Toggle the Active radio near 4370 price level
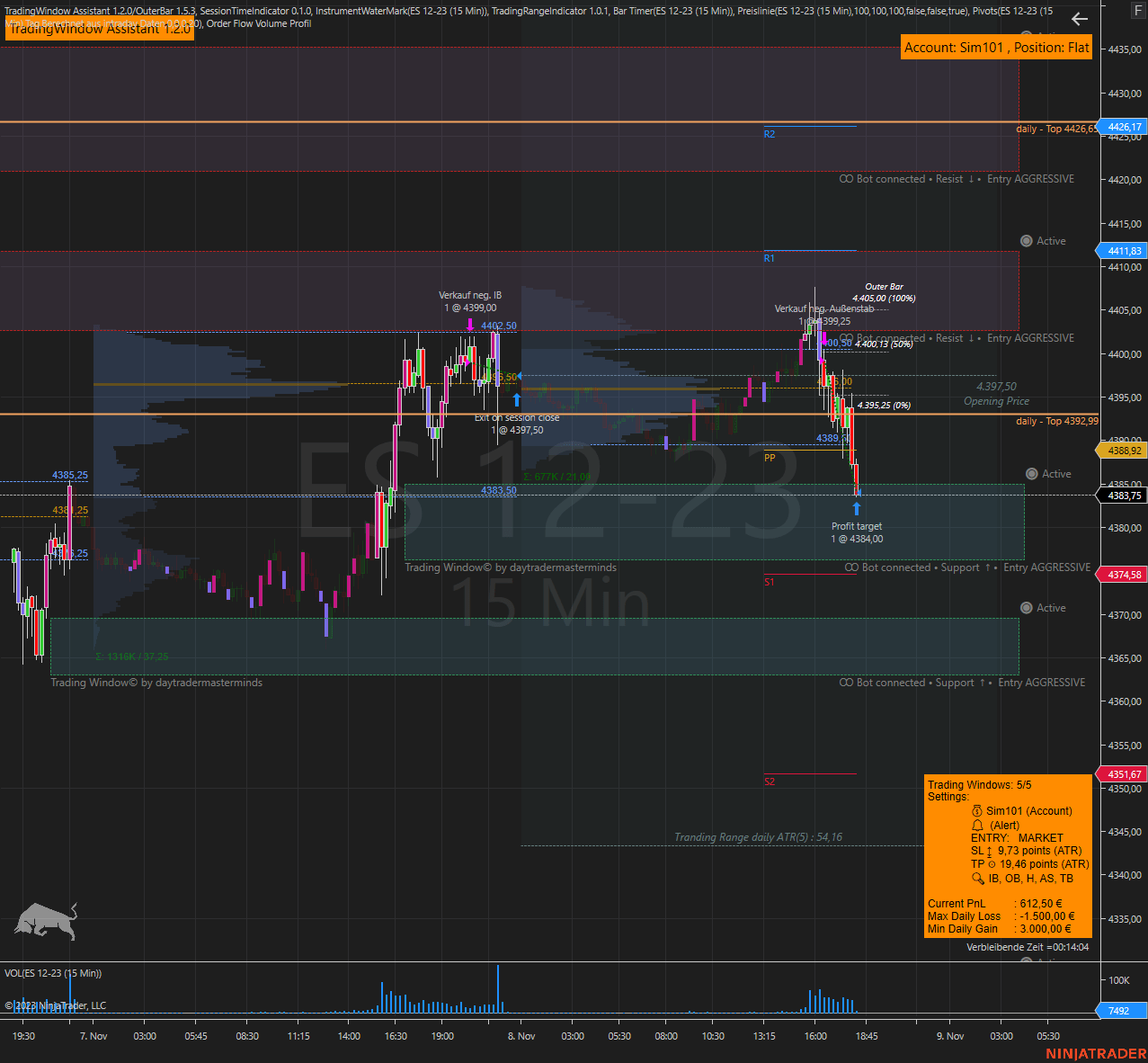The image size is (1148, 1063). coord(1026,608)
